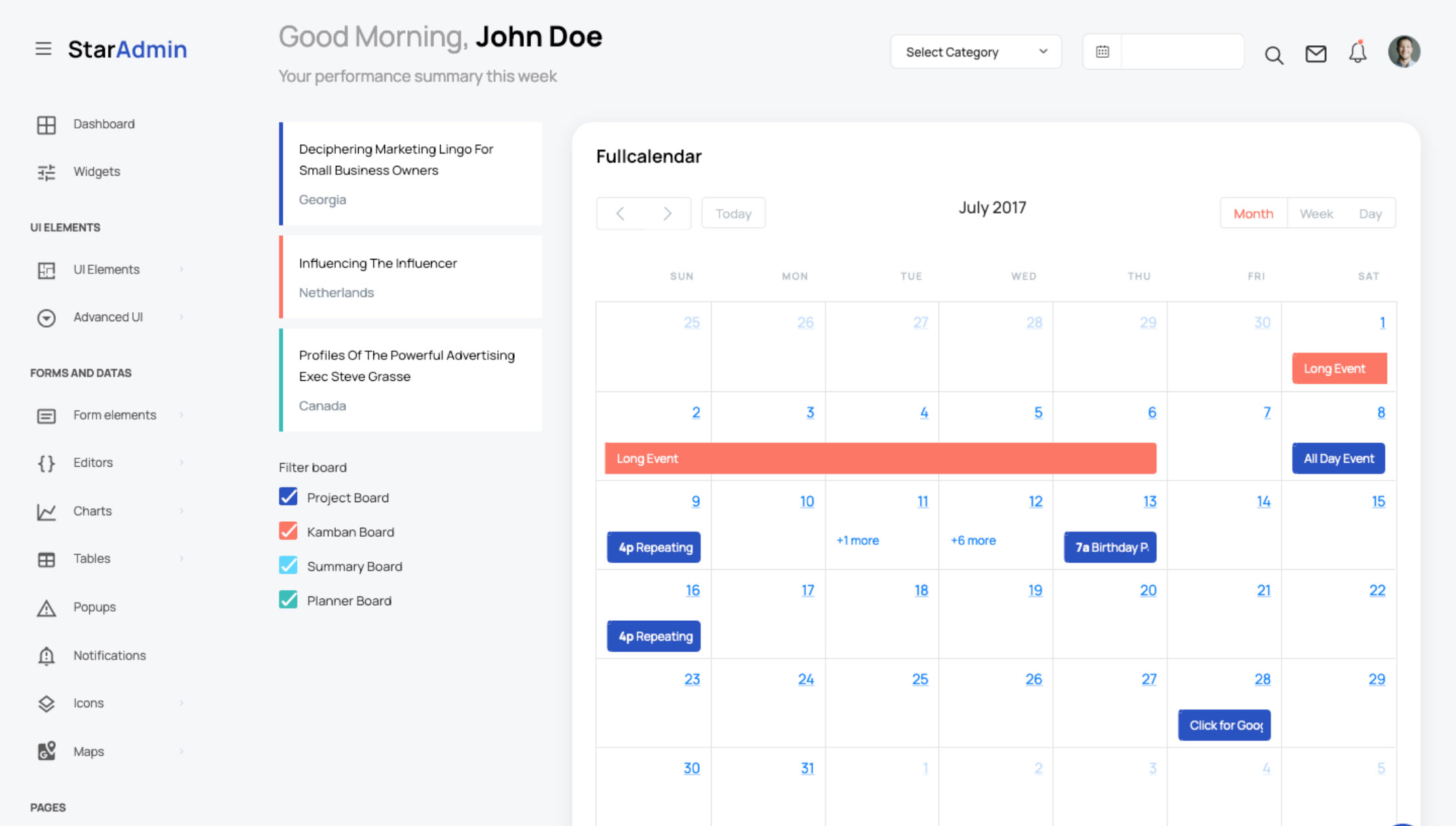Click the Notifications bell icon in sidebar
This screenshot has width=1456, height=826.
[x=46, y=656]
